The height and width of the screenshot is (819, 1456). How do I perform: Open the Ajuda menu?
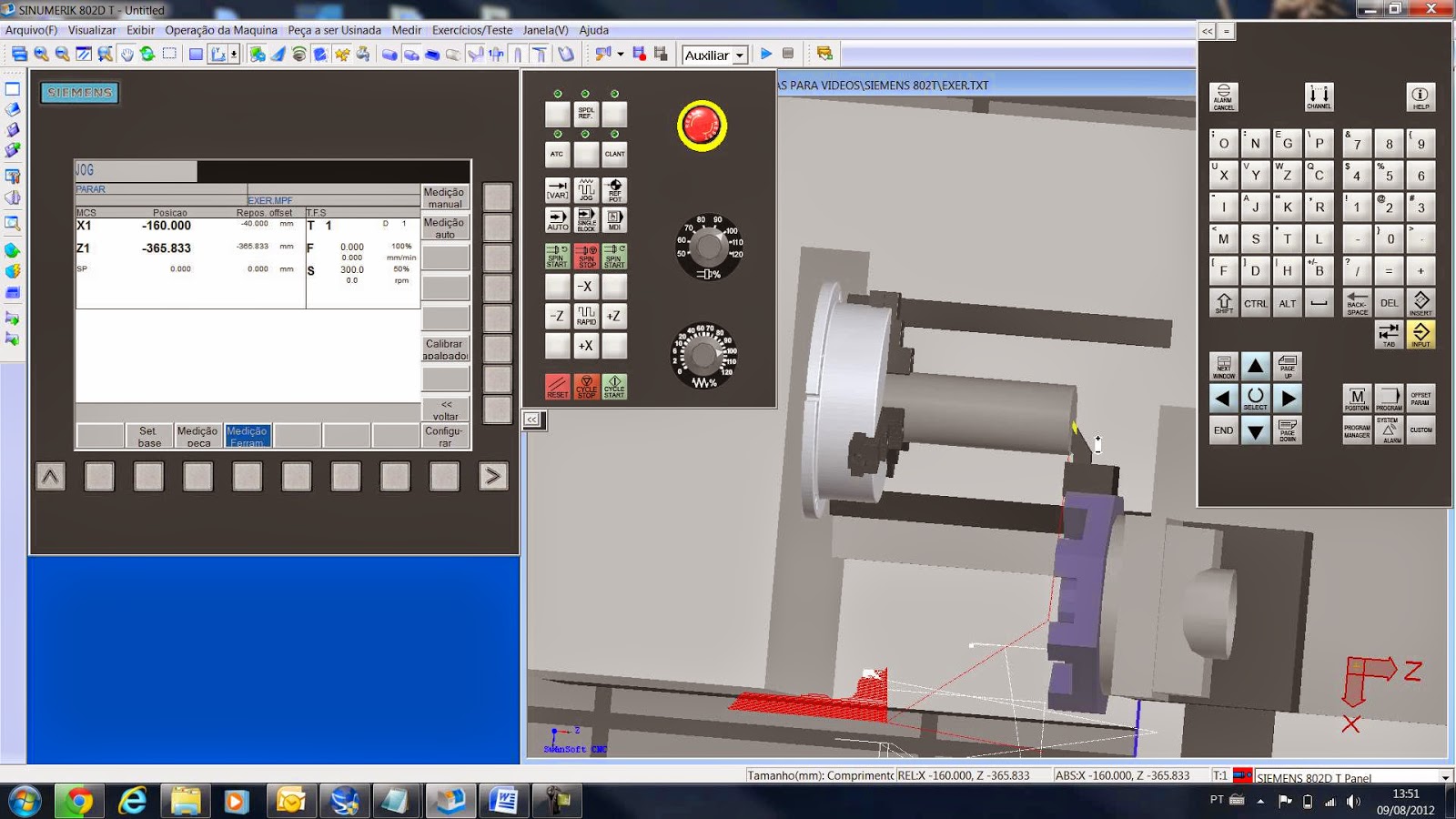click(x=594, y=30)
